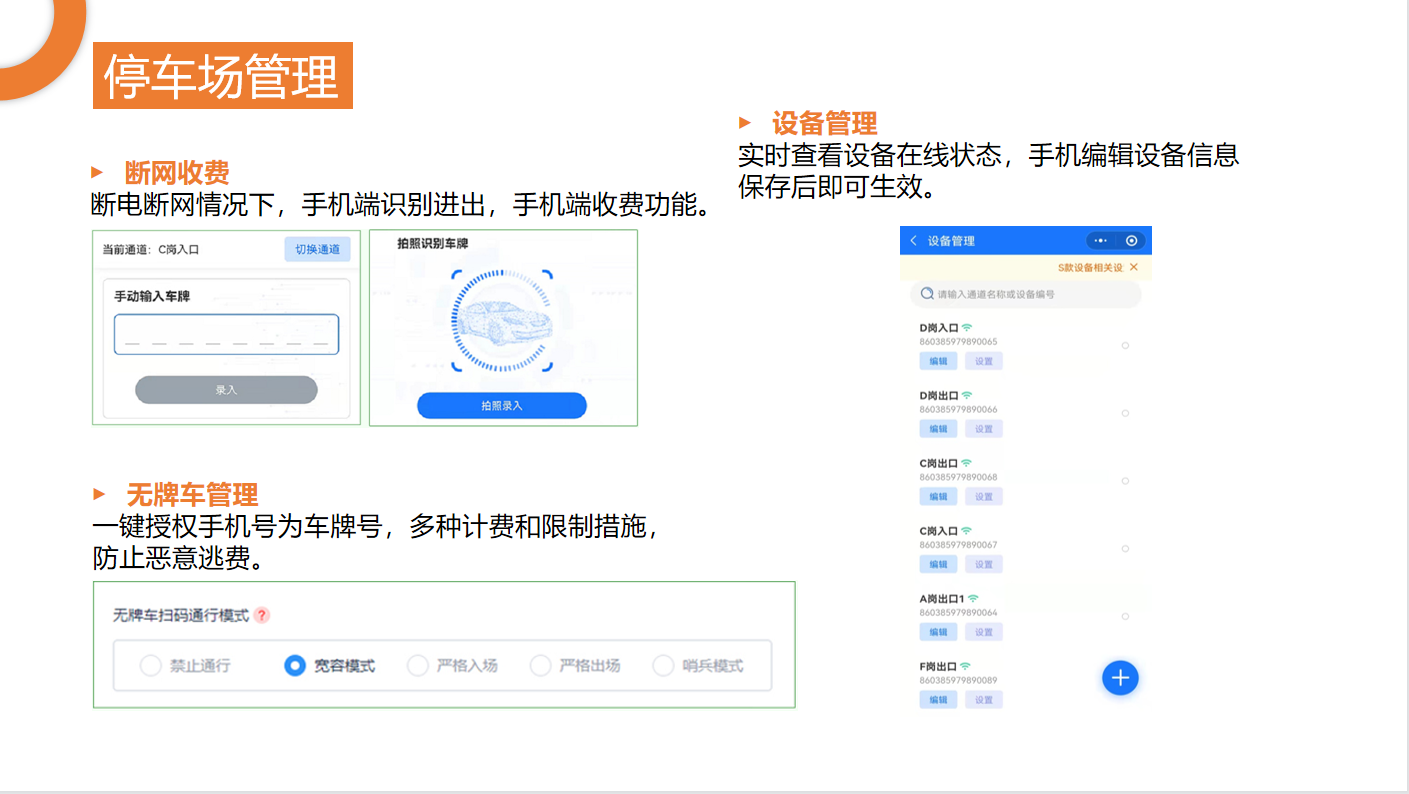Click the car scanning image under 拍照识别车牌
The height and width of the screenshot is (794, 1409).
(x=502, y=320)
